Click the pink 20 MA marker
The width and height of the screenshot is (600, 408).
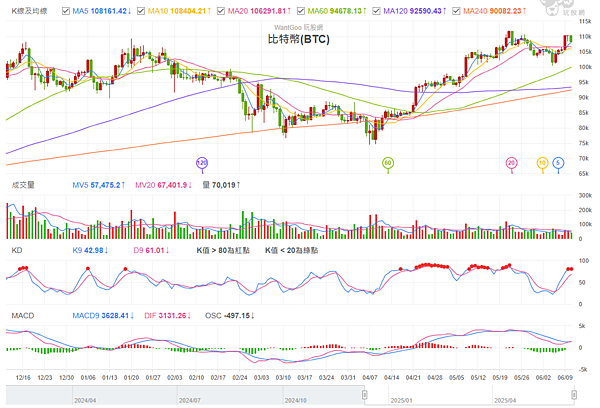click(x=512, y=163)
